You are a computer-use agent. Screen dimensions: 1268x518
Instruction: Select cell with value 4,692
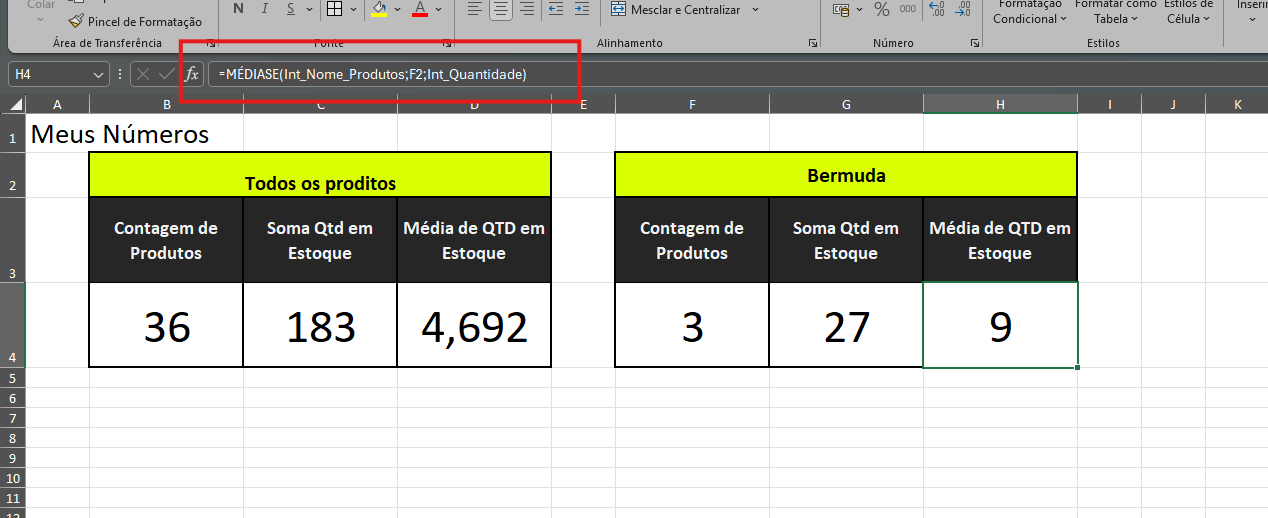[x=474, y=325]
